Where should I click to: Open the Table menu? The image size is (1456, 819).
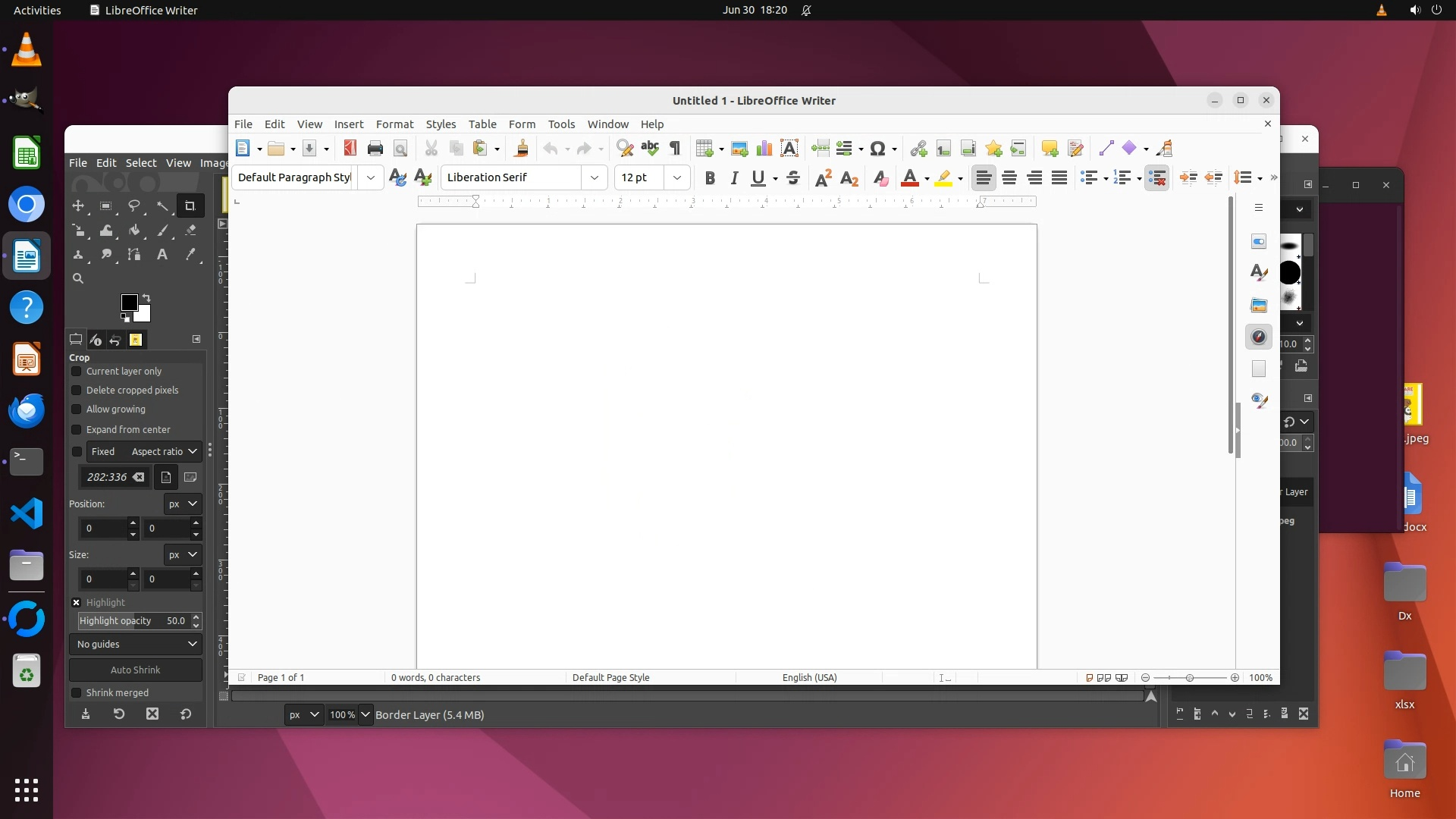(482, 124)
